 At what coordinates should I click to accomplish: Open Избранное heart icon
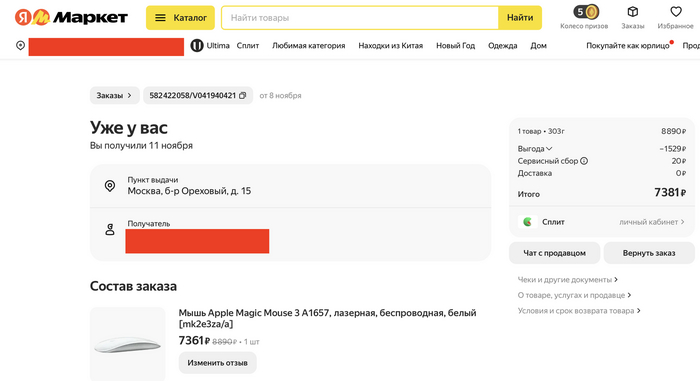tap(676, 11)
